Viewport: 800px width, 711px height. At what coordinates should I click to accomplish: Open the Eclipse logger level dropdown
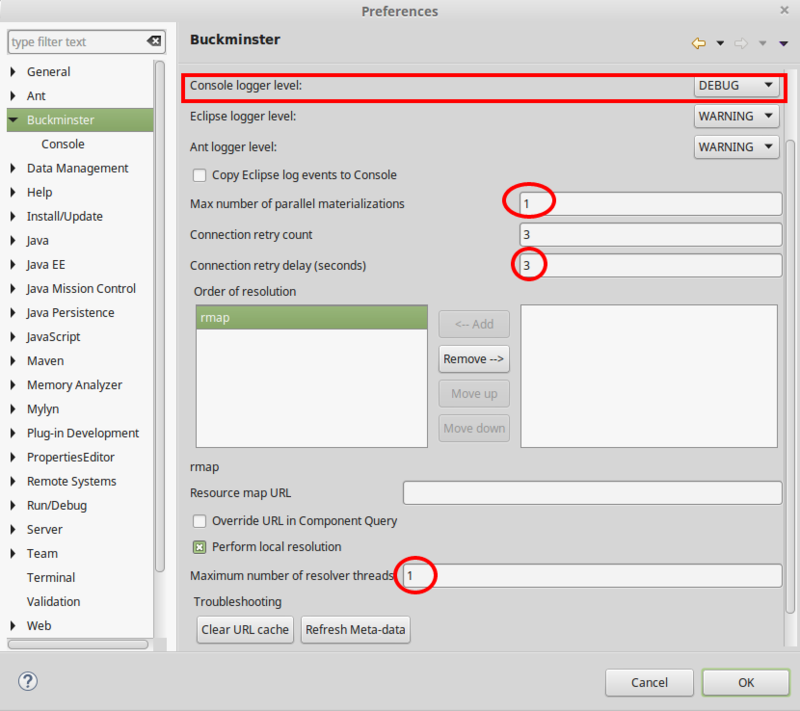[x=737, y=116]
